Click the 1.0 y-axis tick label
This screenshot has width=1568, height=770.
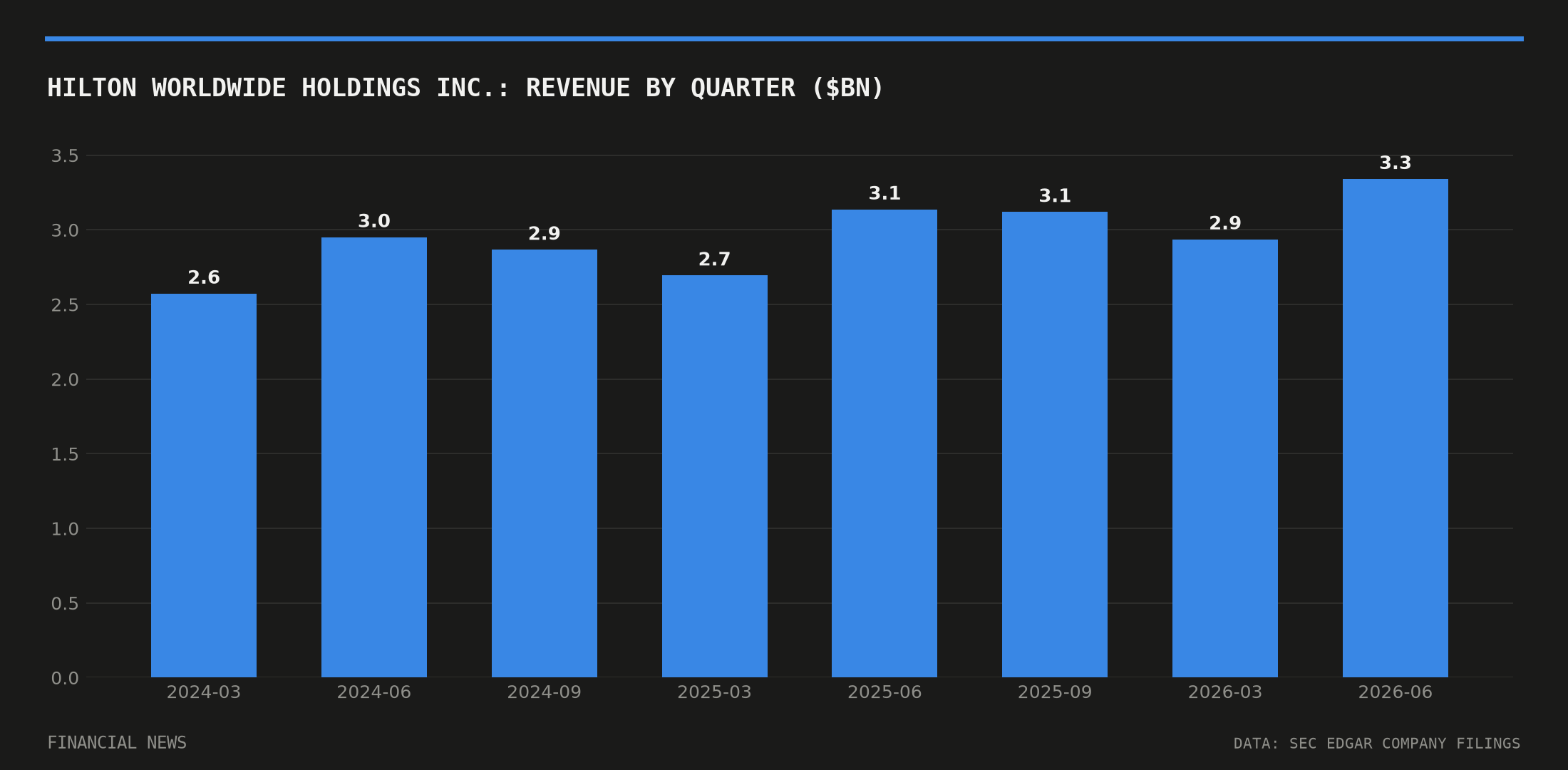(65, 529)
